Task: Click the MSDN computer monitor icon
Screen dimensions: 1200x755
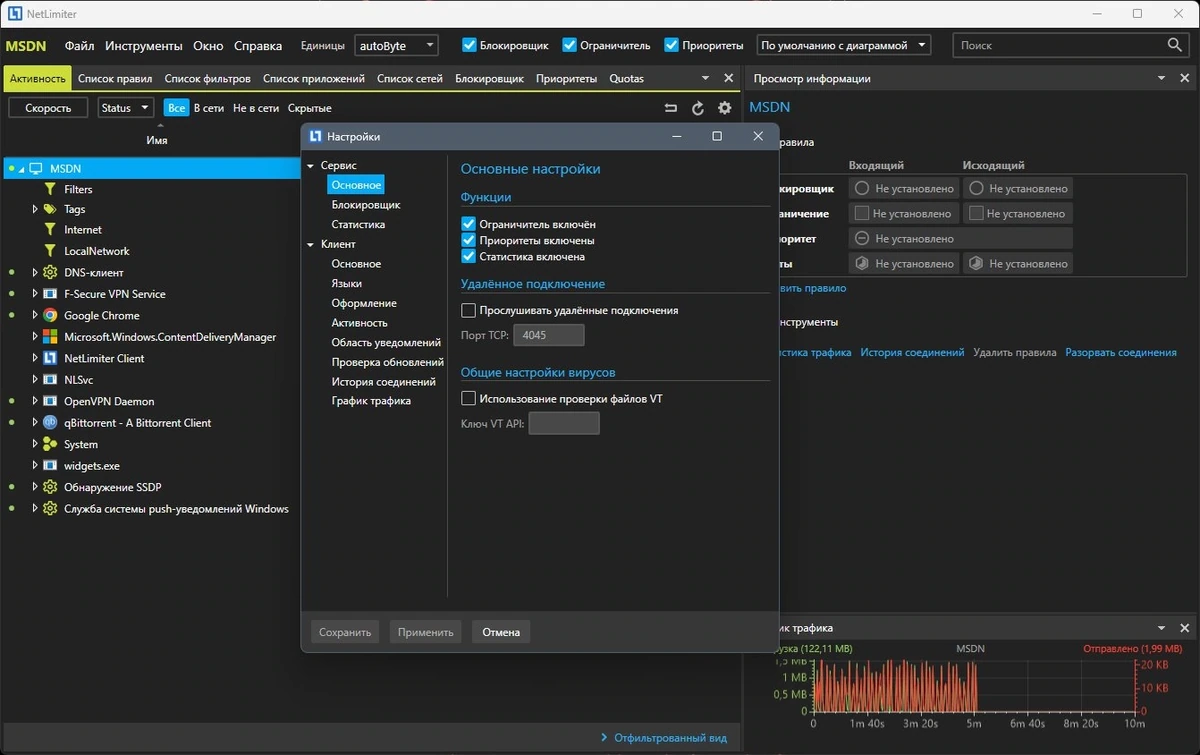Action: pyautogui.click(x=36, y=168)
